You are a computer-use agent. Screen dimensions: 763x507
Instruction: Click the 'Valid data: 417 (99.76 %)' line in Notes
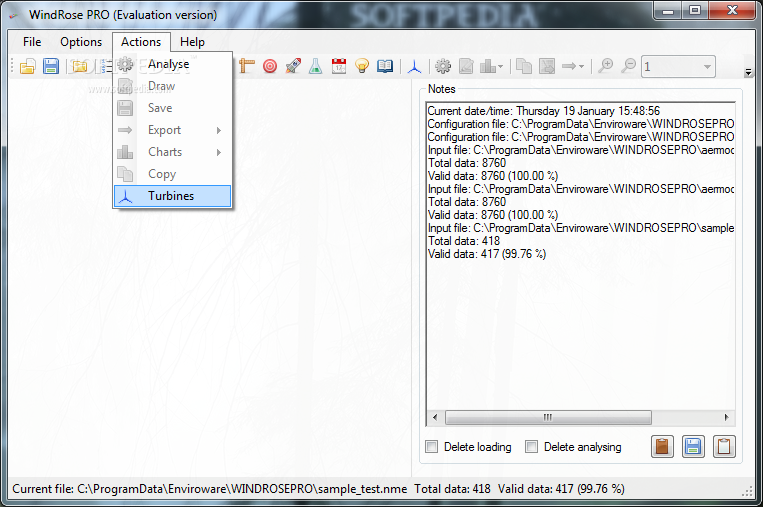tap(487, 254)
